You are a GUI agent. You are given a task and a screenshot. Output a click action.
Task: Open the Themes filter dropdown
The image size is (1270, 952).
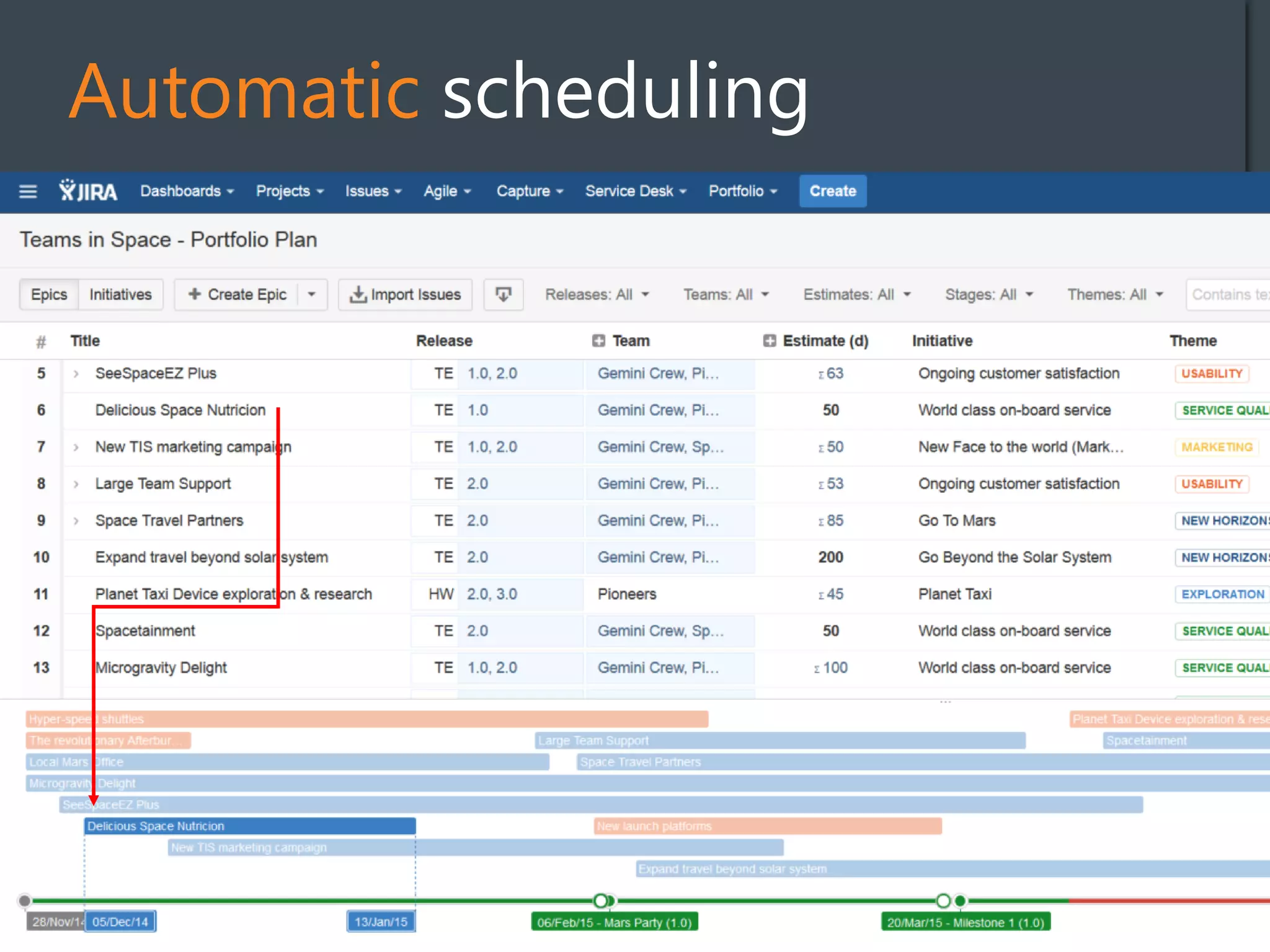1115,294
